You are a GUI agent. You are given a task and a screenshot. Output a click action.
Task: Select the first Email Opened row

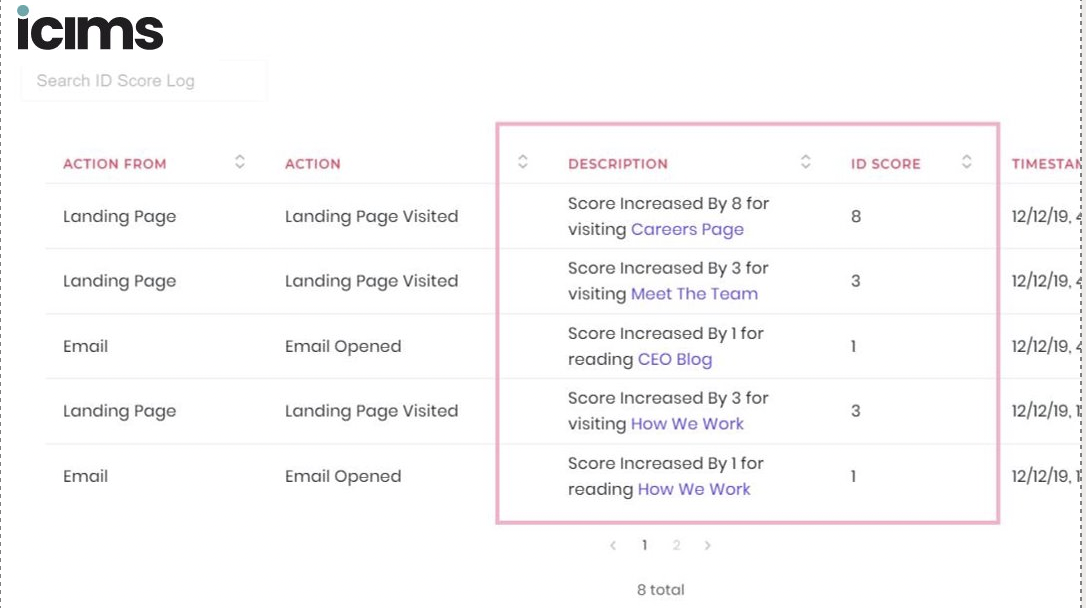562,346
